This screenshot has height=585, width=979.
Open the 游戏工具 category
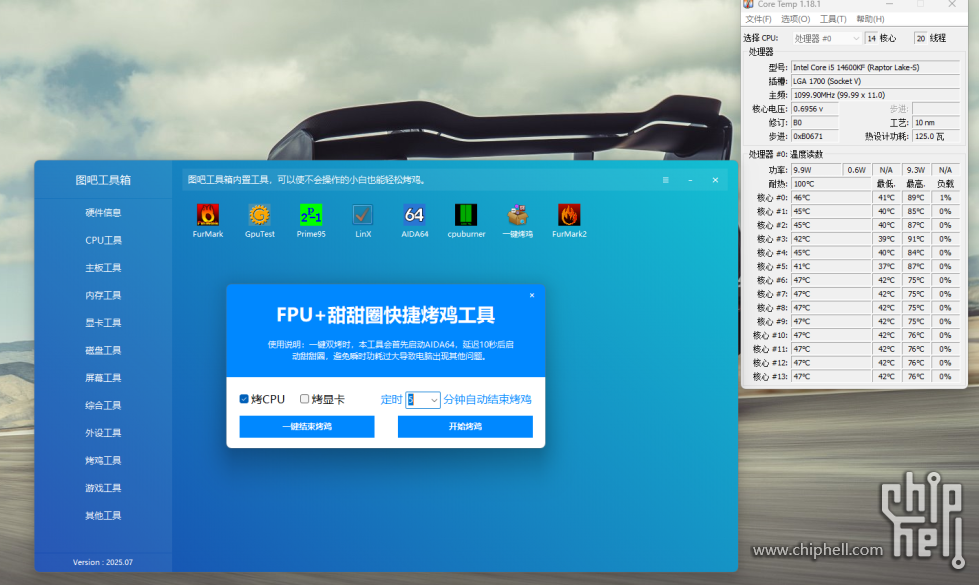tap(103, 488)
